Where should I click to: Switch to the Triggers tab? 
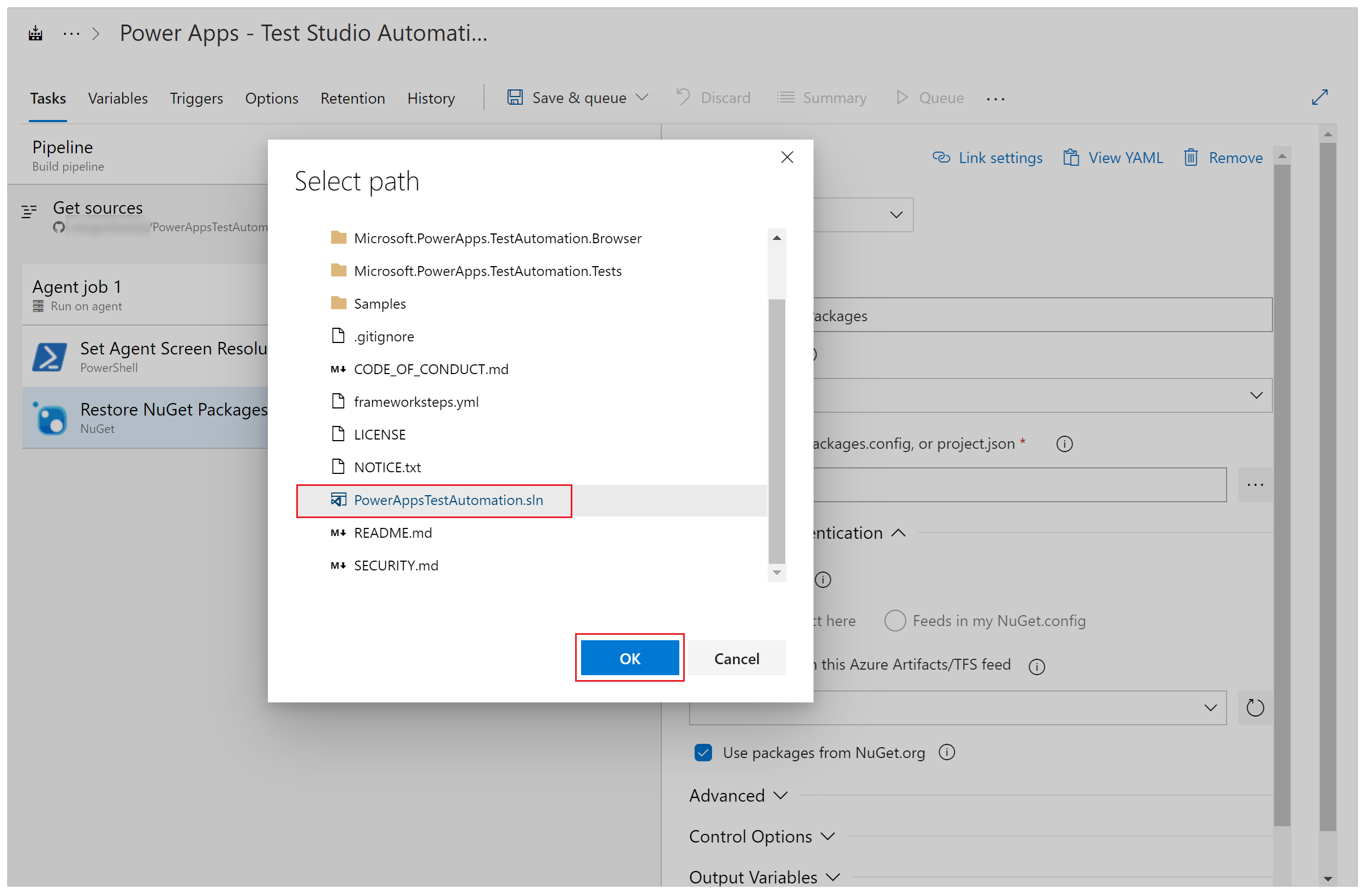pyautogui.click(x=197, y=97)
